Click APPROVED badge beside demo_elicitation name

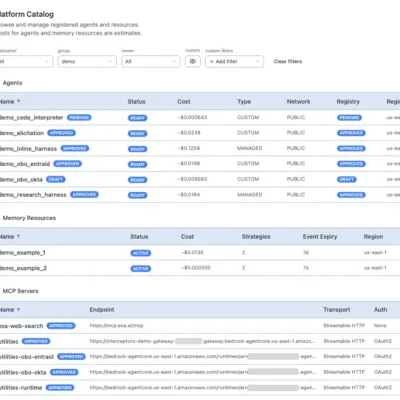click(x=61, y=133)
